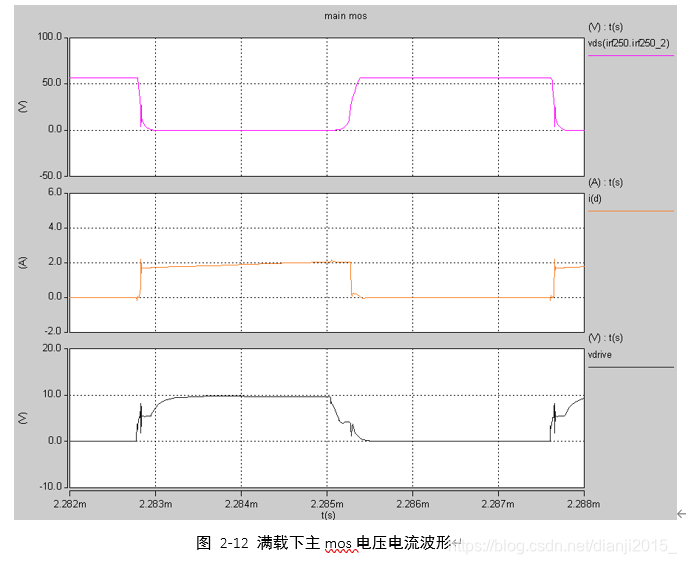Image resolution: width=686 pixels, height=564 pixels.
Task: Click the 2.282m time axis label
Action: [70, 504]
